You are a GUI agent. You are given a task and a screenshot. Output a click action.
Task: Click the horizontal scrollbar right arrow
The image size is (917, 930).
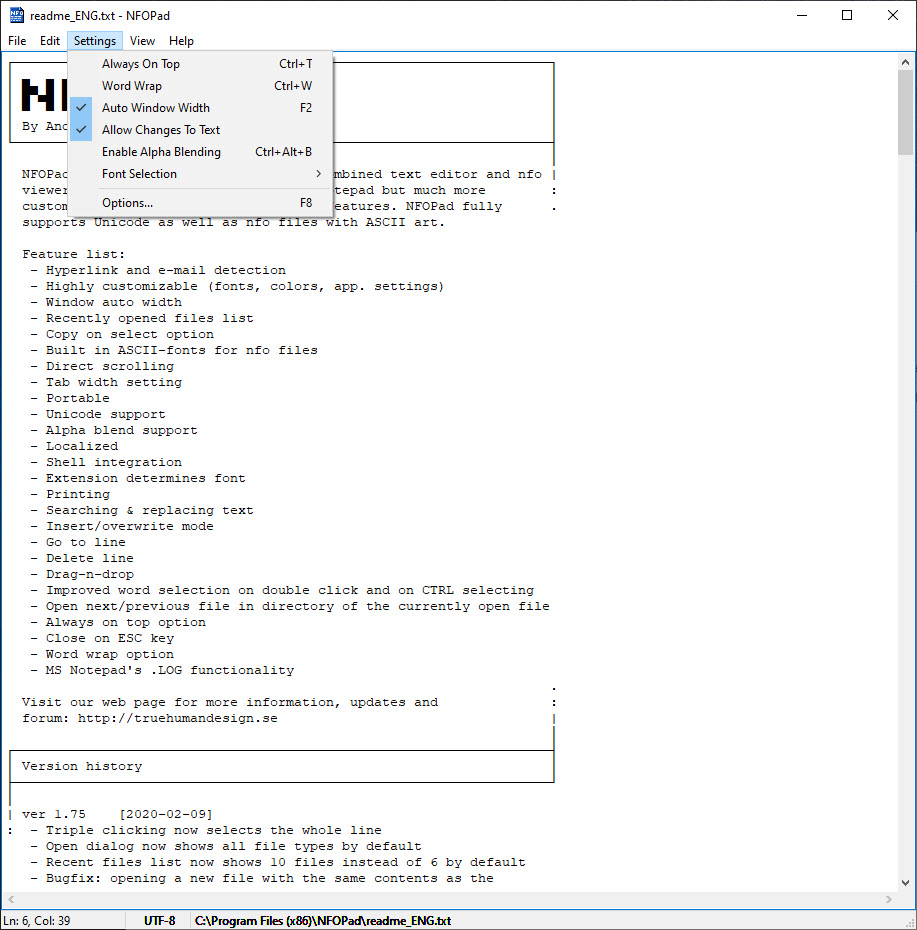coord(889,899)
